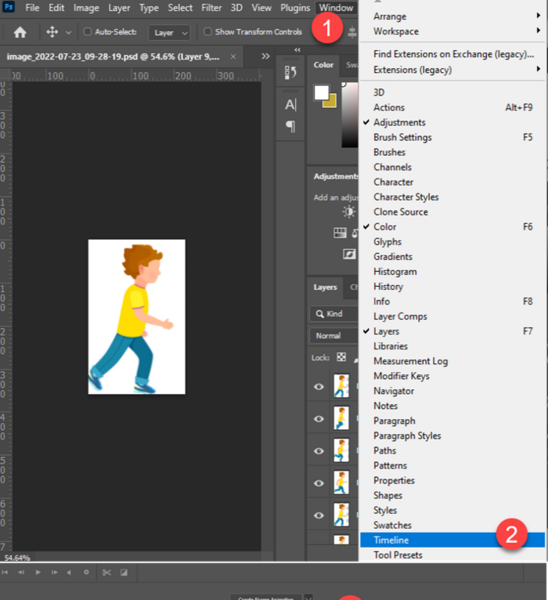The width and height of the screenshot is (548, 600).
Task: Enable Show Transform Controls checkbox
Action: (207, 32)
